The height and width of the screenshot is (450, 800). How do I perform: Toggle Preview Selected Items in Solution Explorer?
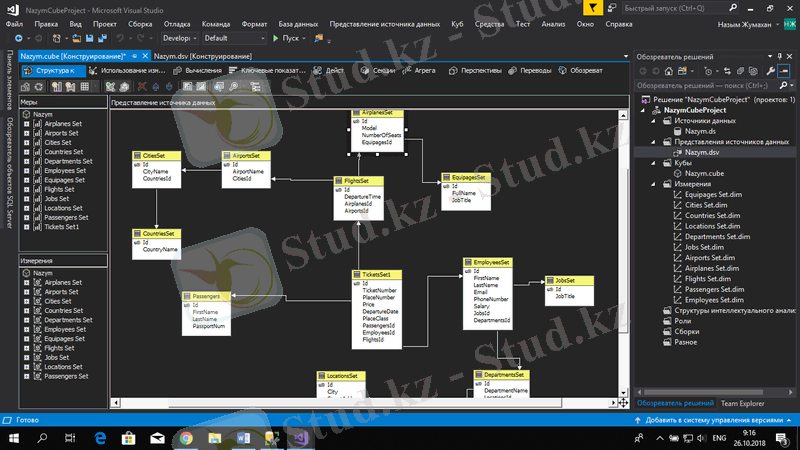tap(784, 71)
